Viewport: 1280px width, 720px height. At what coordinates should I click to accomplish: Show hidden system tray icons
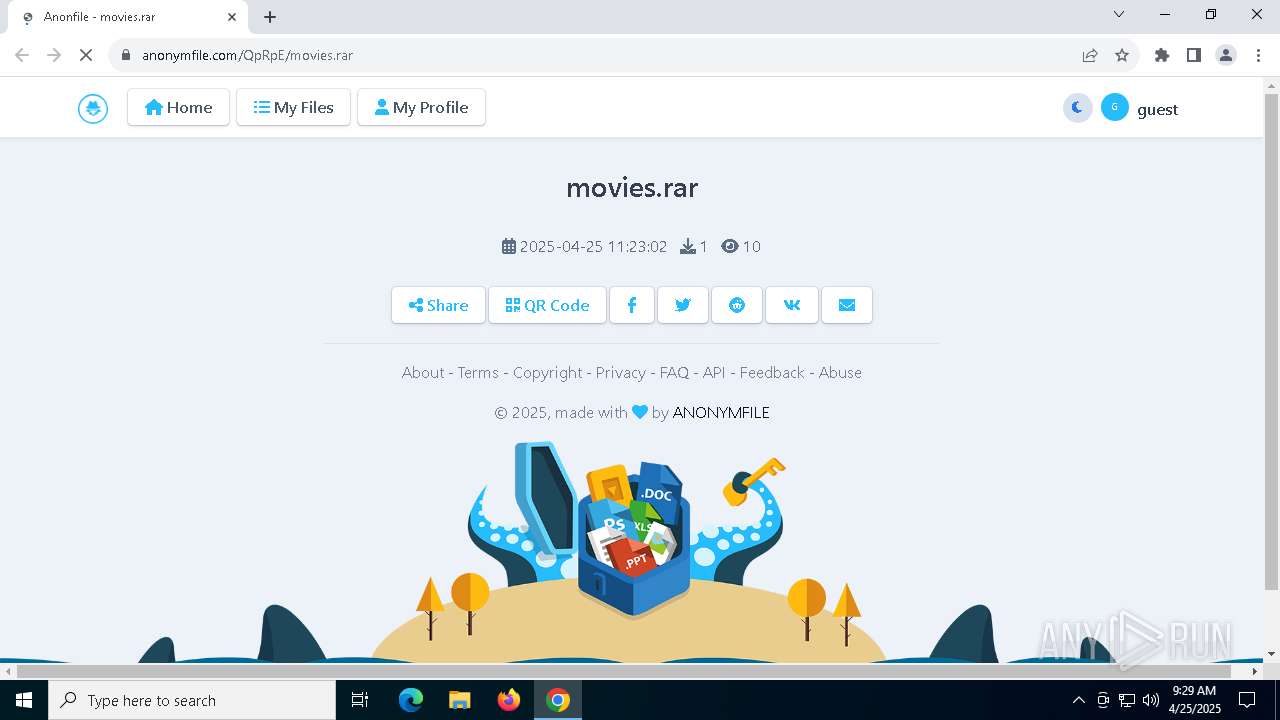1078,700
